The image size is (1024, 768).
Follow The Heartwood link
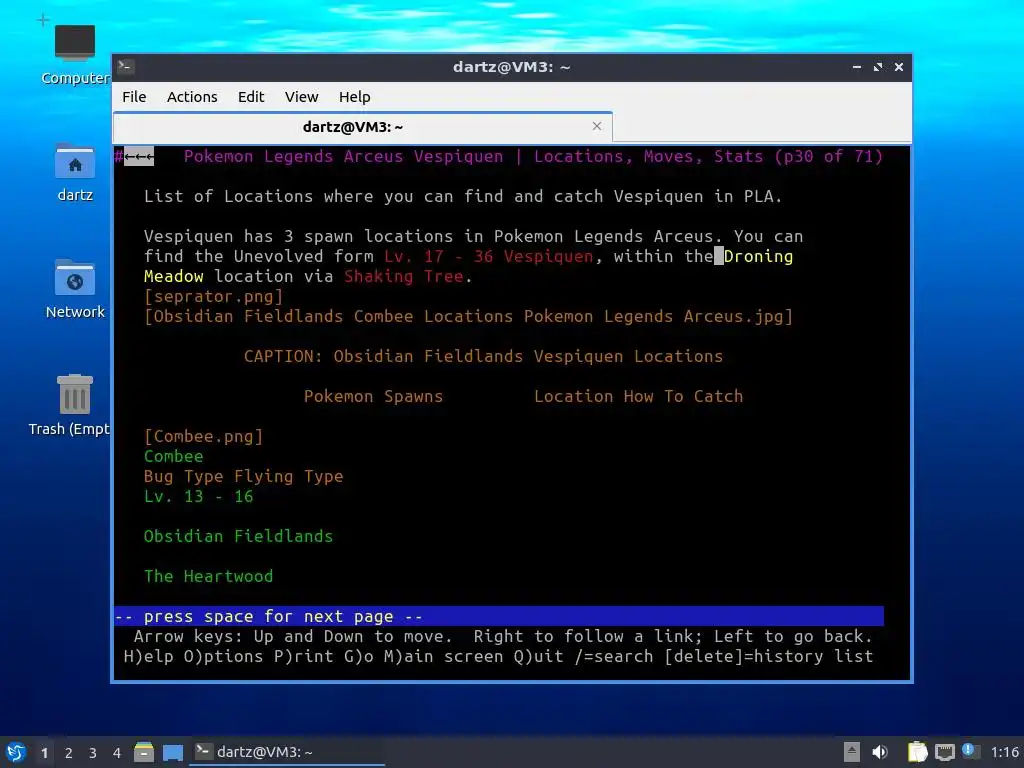[x=208, y=576]
